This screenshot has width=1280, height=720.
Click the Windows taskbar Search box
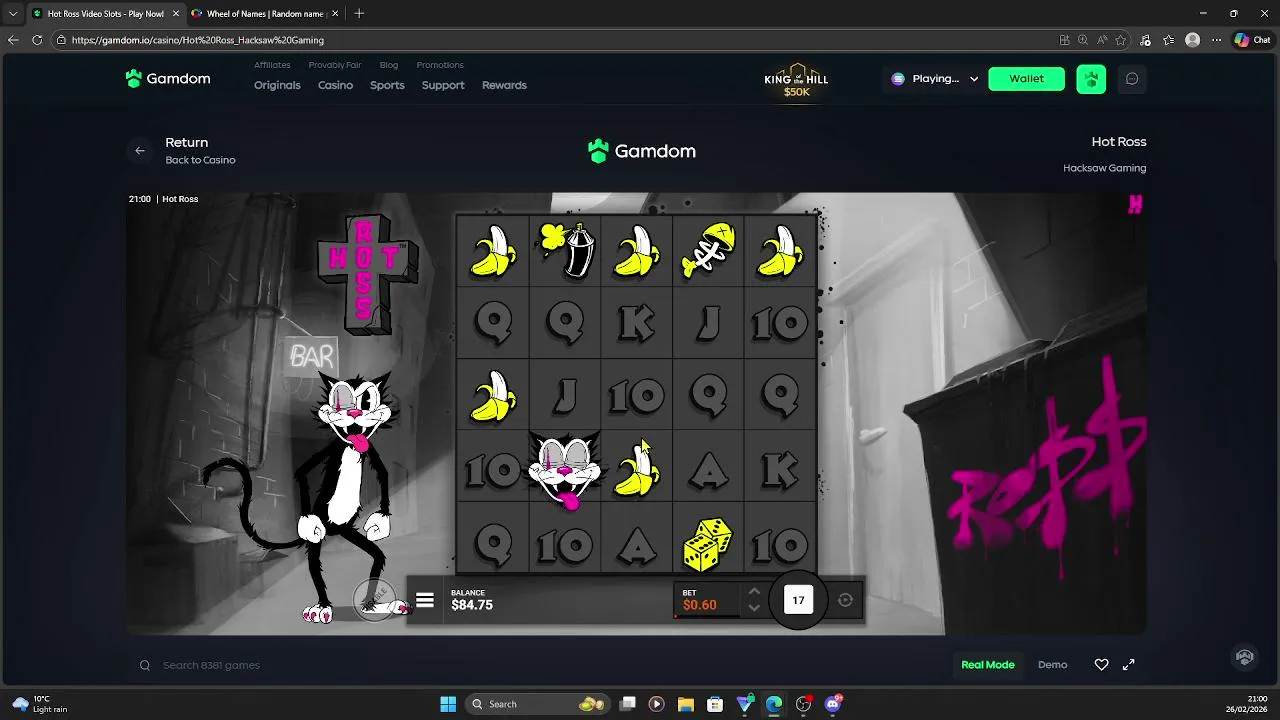click(539, 704)
